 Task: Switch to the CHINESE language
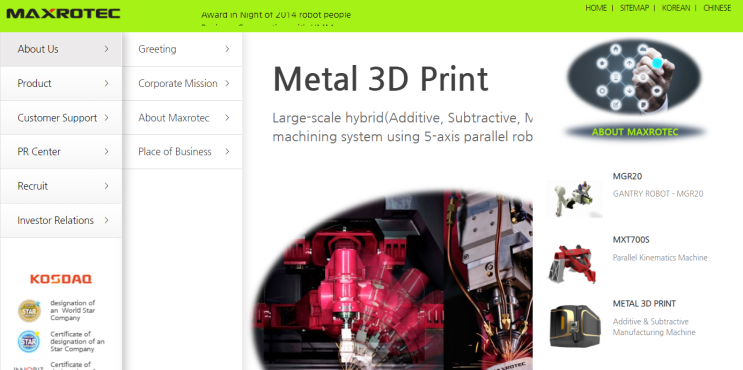717,8
